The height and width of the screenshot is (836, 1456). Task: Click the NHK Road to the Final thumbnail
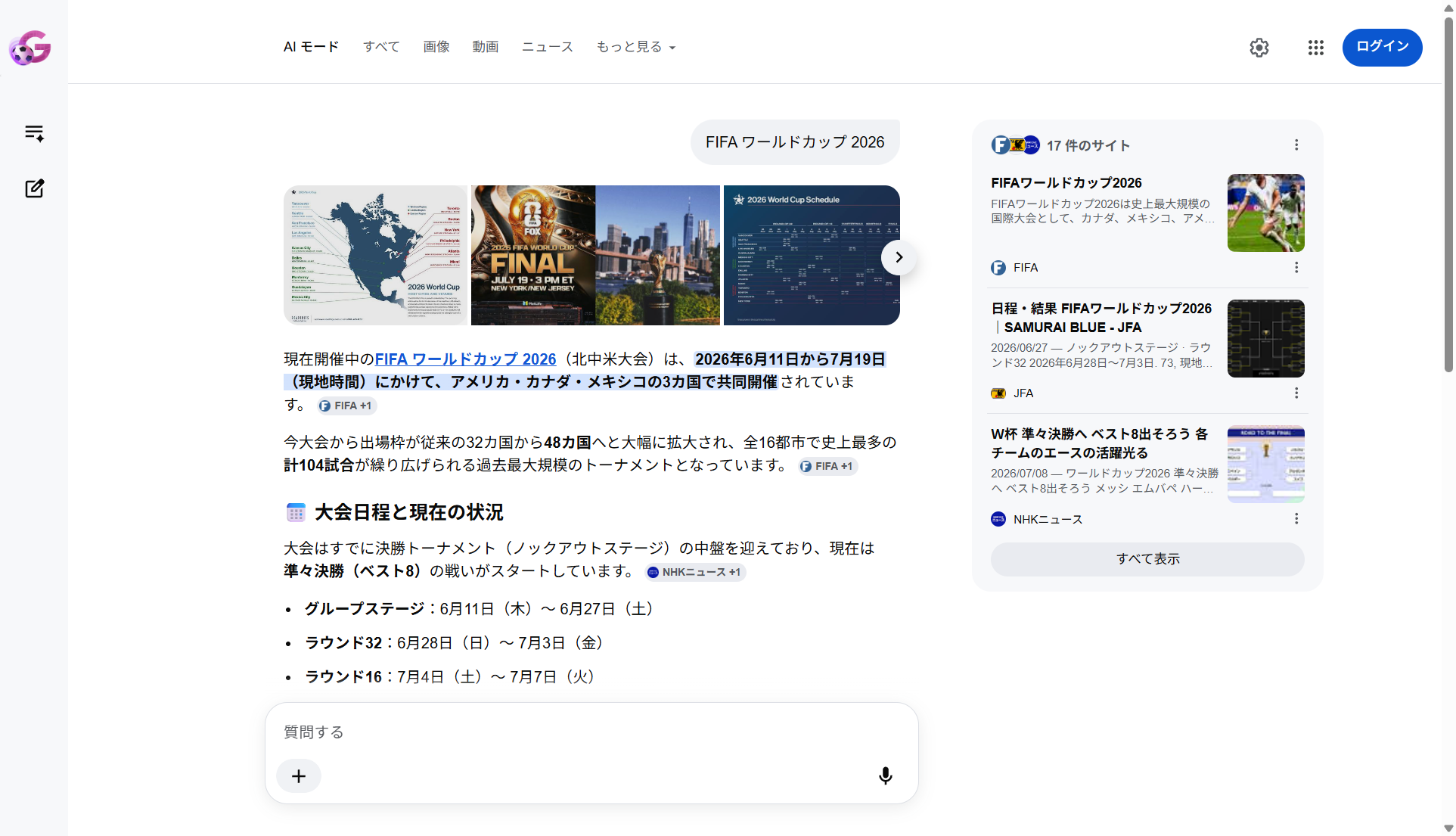[1265, 465]
